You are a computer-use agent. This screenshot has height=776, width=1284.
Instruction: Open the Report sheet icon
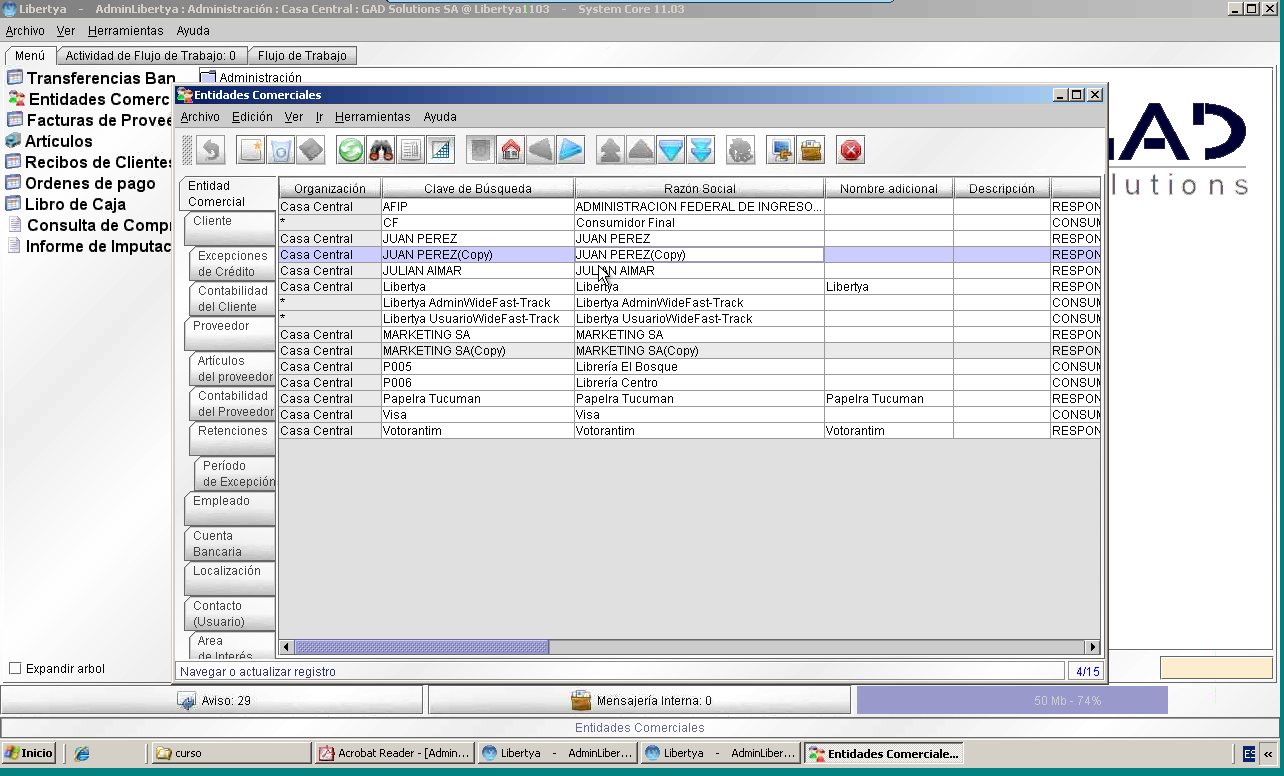point(411,150)
